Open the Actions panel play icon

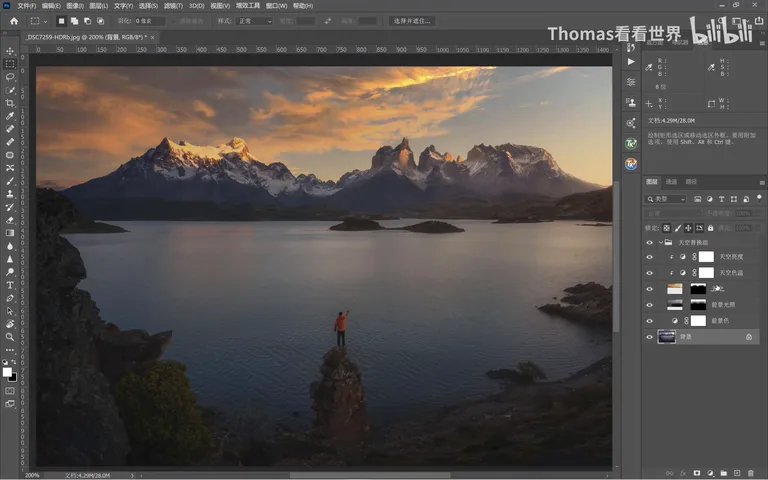(631, 62)
